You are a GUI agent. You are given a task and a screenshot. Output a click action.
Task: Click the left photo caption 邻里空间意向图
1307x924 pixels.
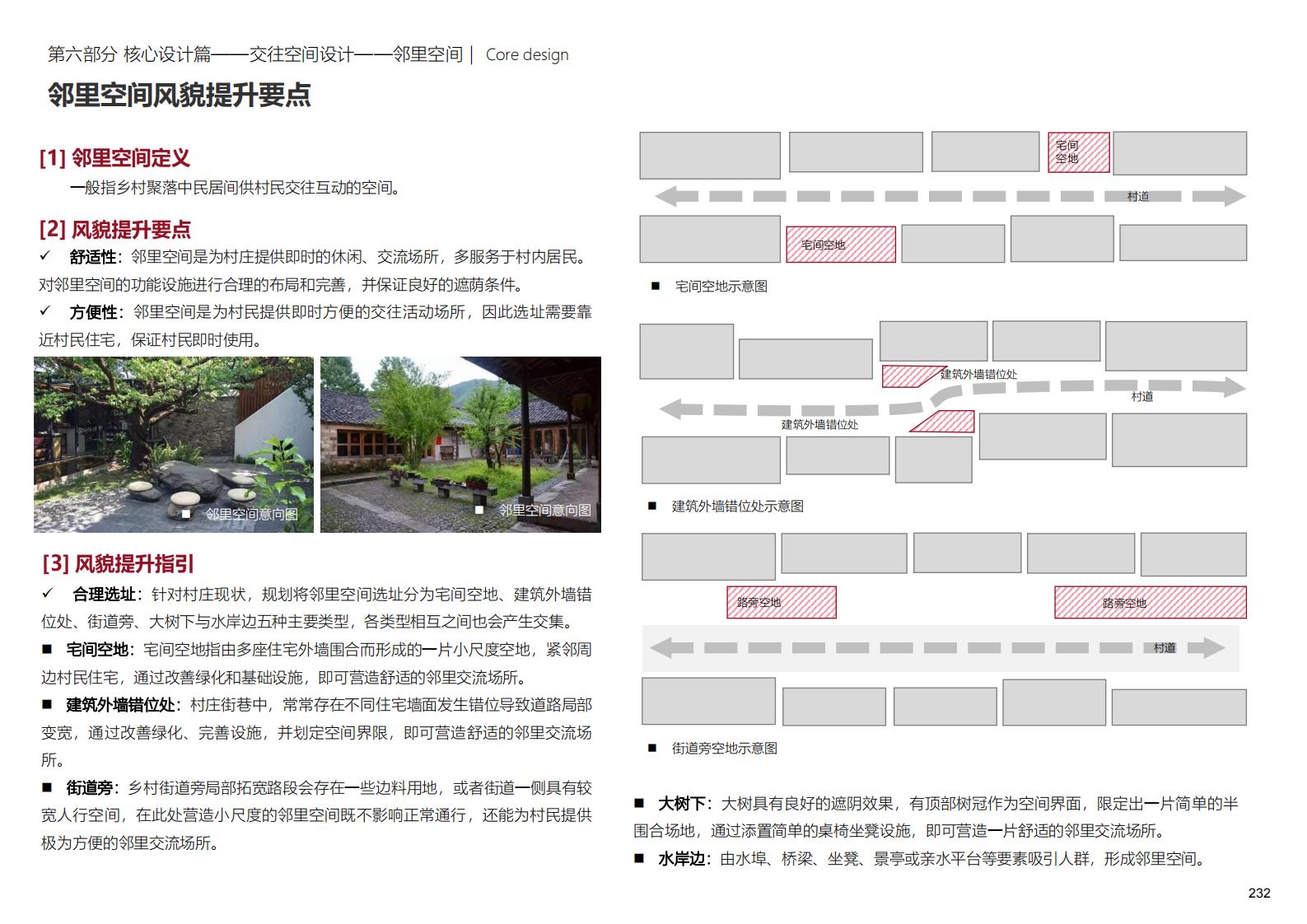coord(252,514)
